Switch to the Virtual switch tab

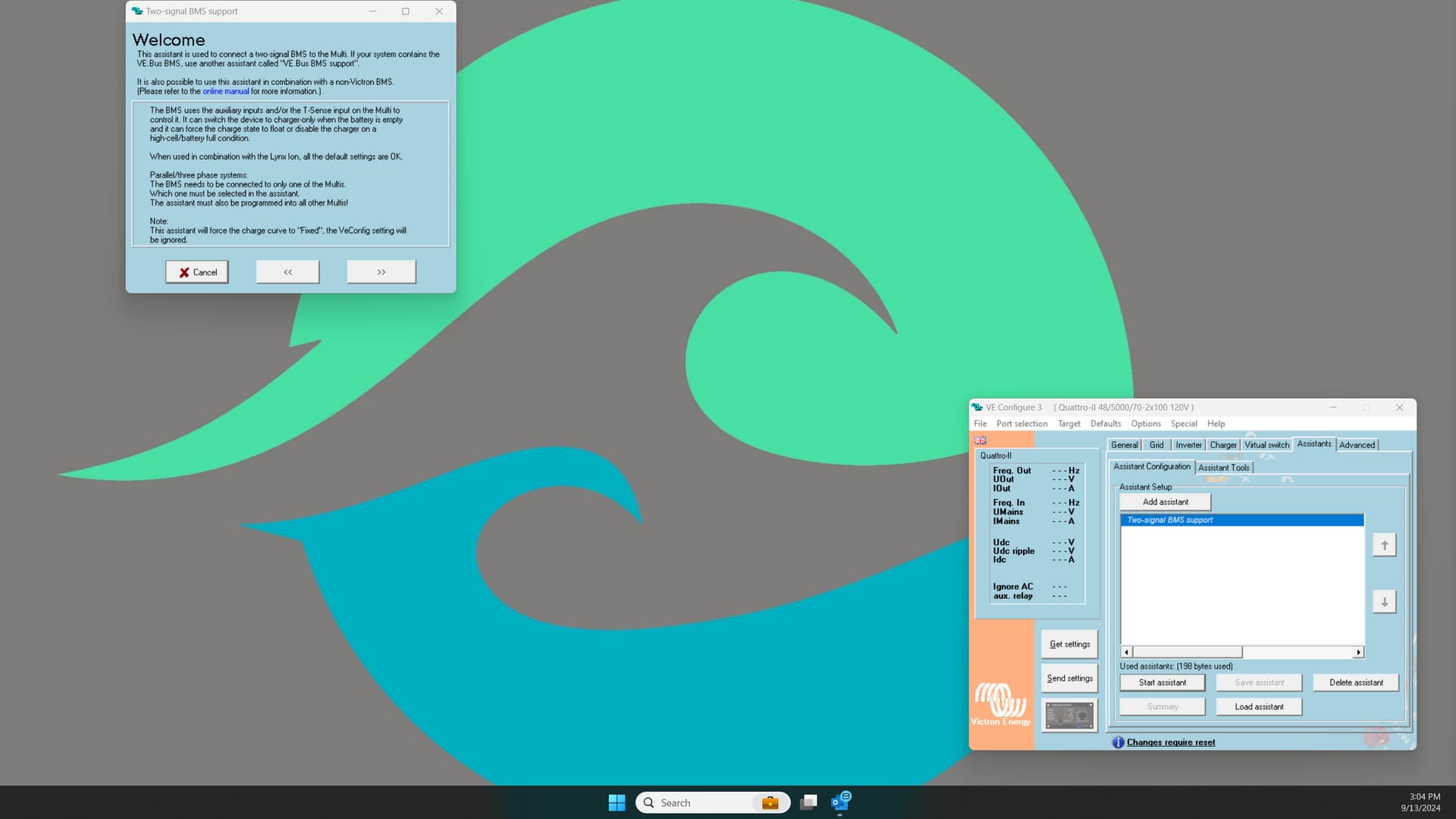(1266, 445)
